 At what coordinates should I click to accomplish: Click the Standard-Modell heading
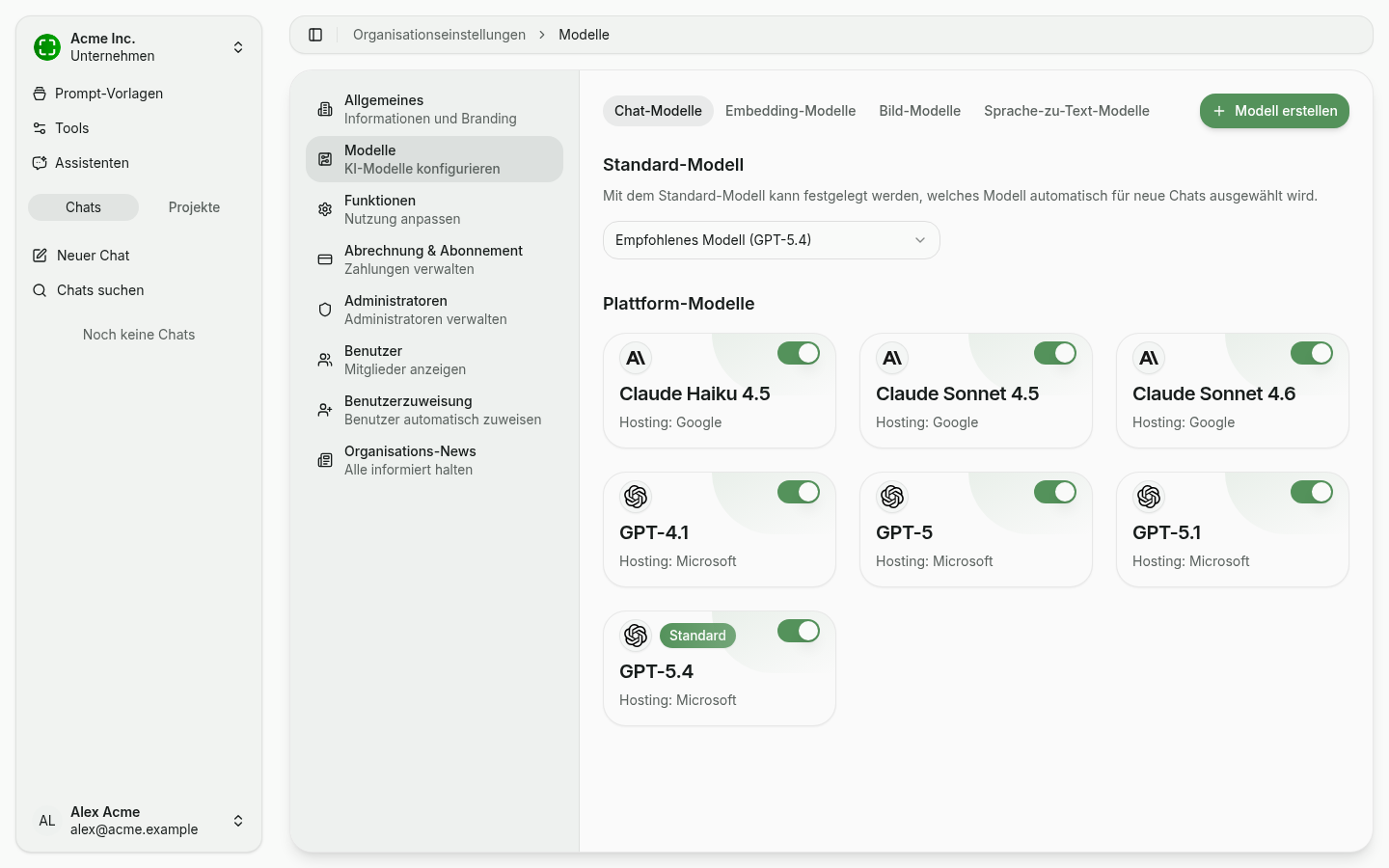[x=673, y=165]
